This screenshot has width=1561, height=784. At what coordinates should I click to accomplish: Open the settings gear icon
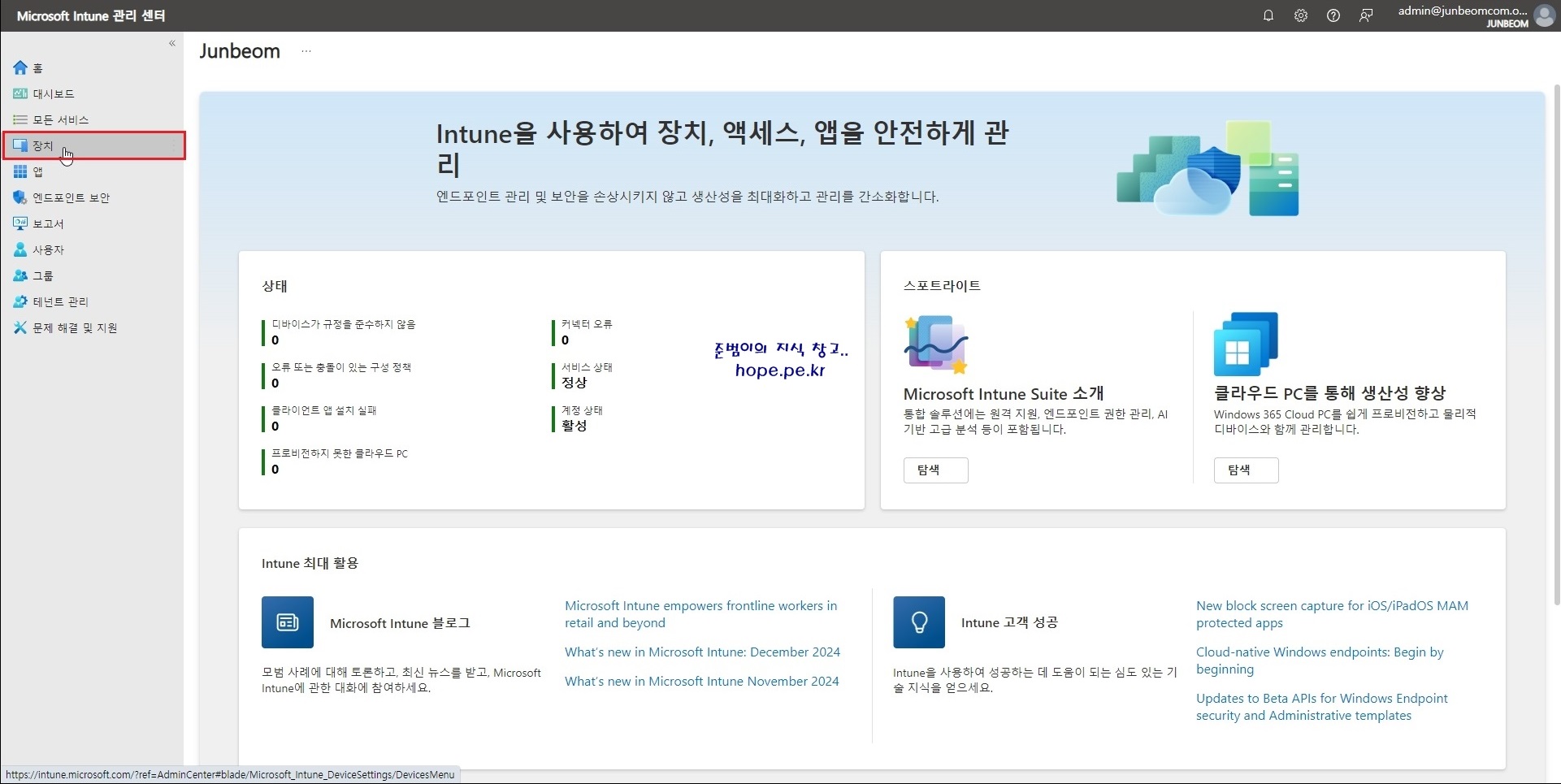pyautogui.click(x=1301, y=15)
